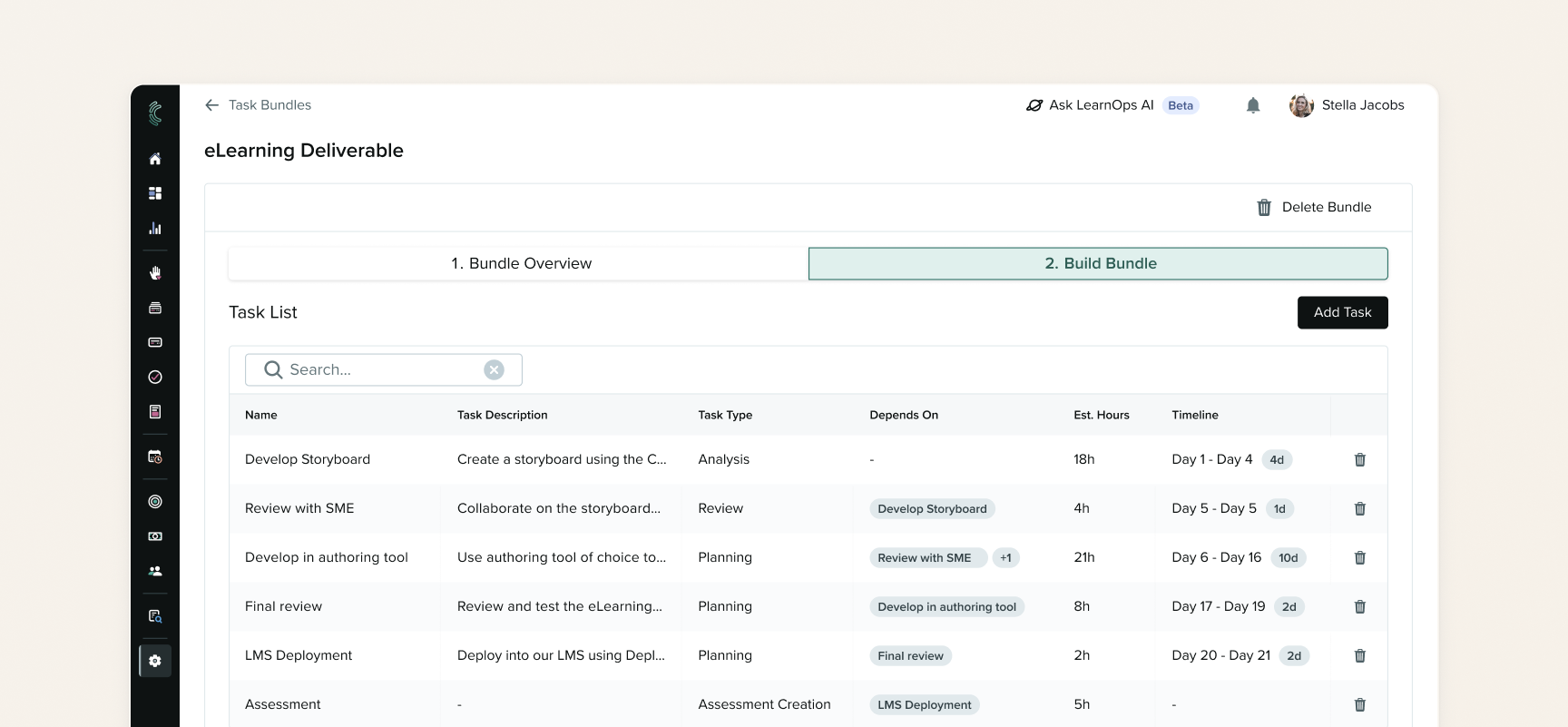Click the Day 20 - Day 21 timeline
This screenshot has width=1568, height=727.
[x=1221, y=655]
